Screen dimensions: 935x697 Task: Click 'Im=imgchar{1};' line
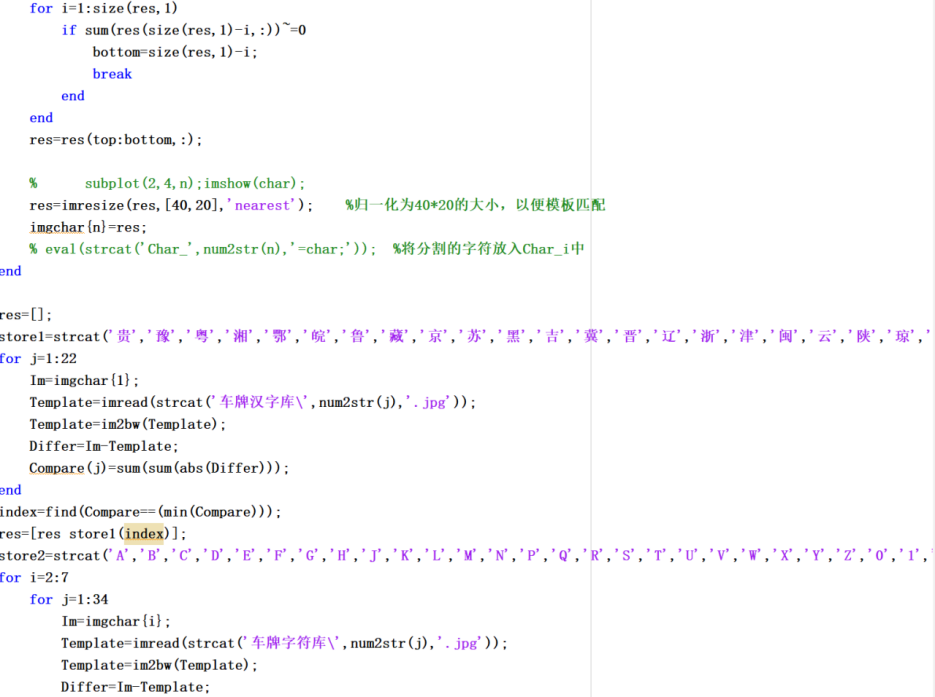[84, 380]
